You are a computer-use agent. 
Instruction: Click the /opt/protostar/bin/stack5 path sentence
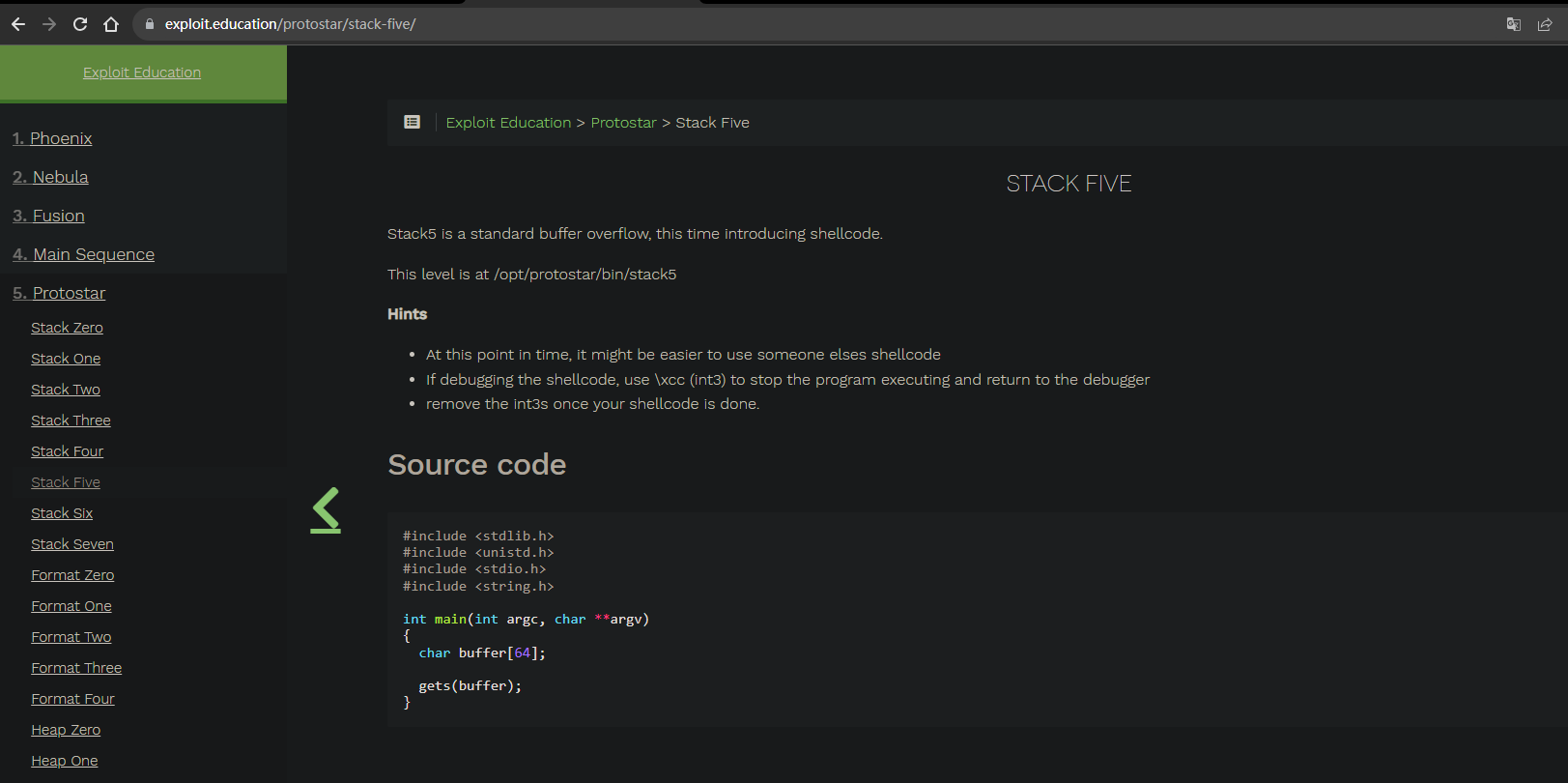click(532, 275)
